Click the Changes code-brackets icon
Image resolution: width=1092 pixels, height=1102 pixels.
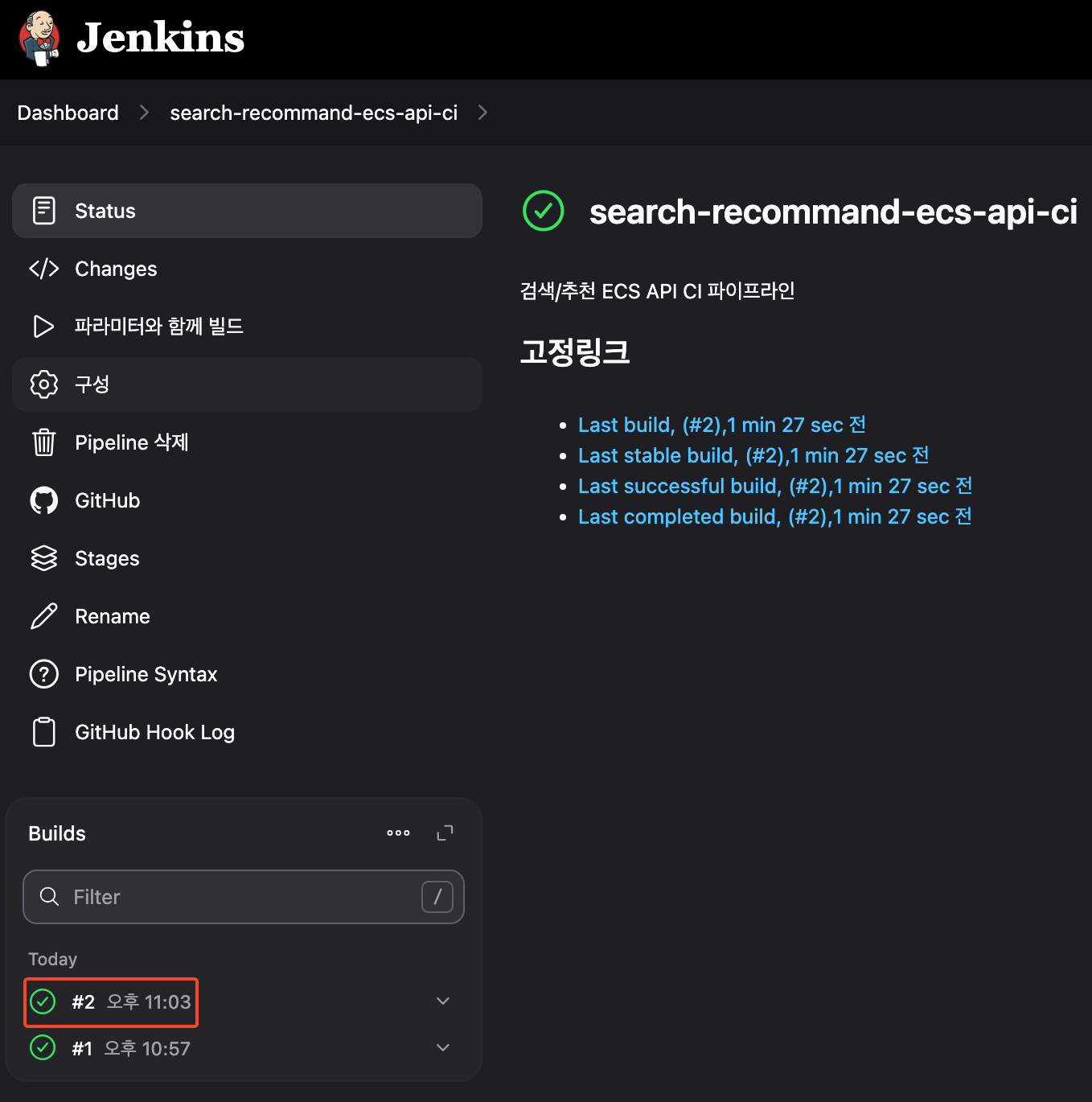click(x=44, y=269)
